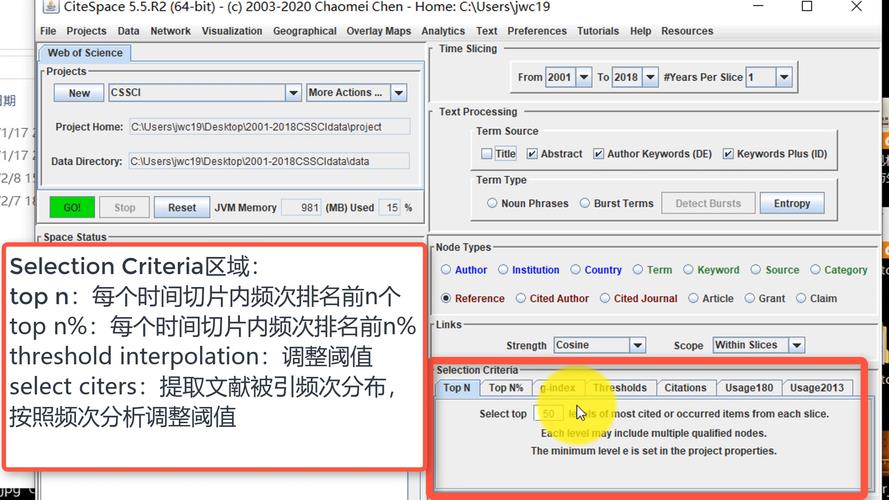The image size is (889, 500).
Task: Click the JVM memory used percent field
Action: tap(390, 207)
